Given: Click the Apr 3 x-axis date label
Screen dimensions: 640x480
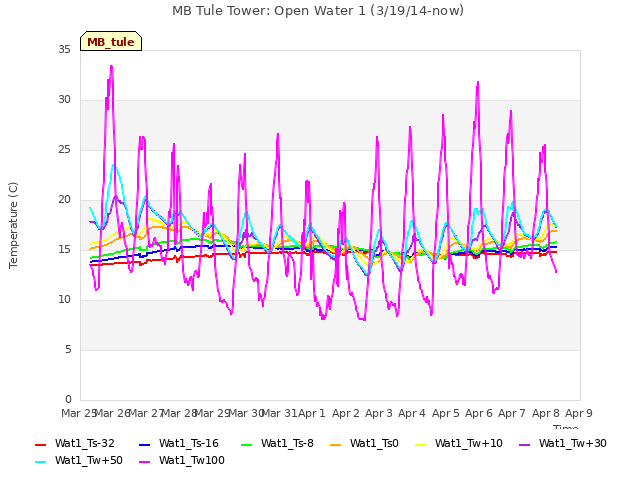Looking at the screenshot, I should (x=379, y=413).
